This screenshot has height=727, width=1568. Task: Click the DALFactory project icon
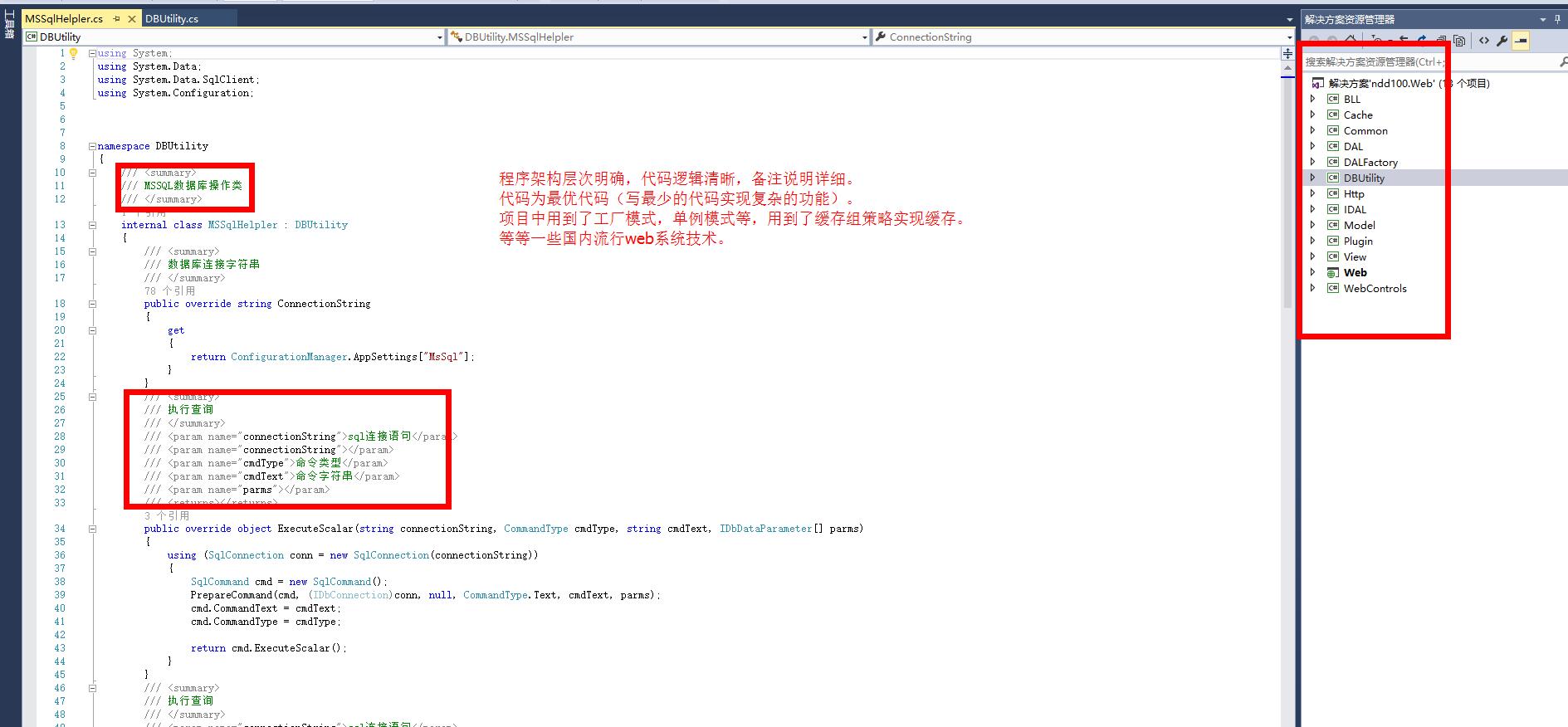point(1333,162)
